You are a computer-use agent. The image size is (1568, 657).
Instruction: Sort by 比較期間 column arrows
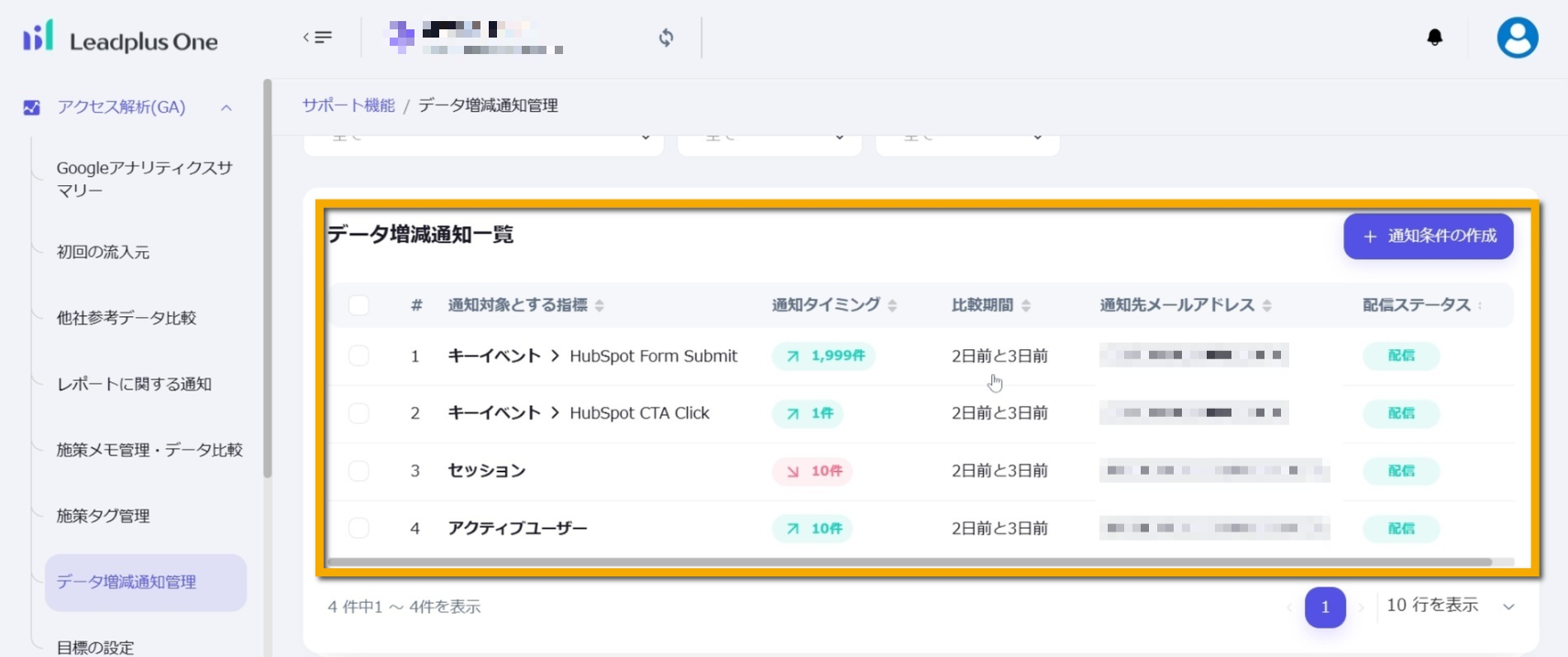(1026, 305)
